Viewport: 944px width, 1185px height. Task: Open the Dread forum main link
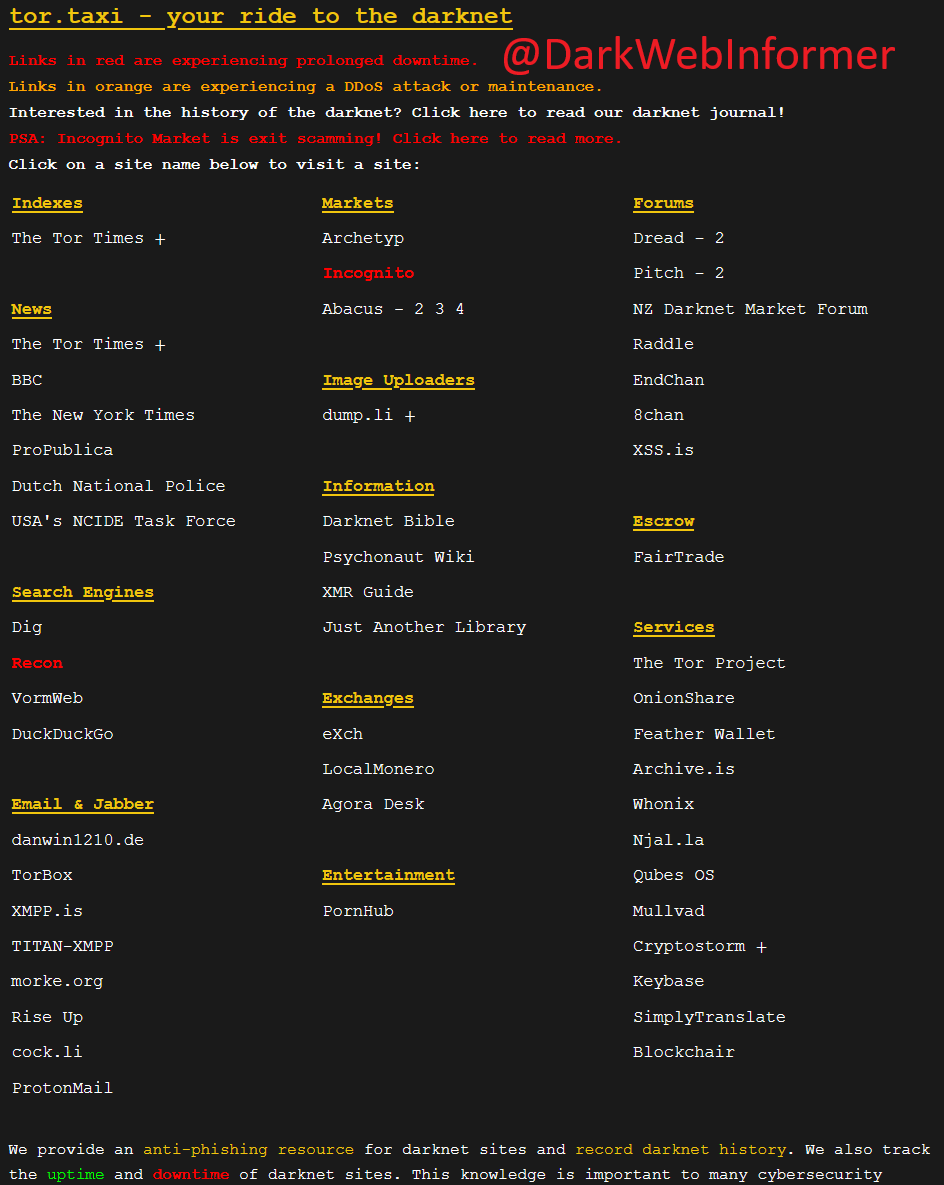tap(658, 238)
